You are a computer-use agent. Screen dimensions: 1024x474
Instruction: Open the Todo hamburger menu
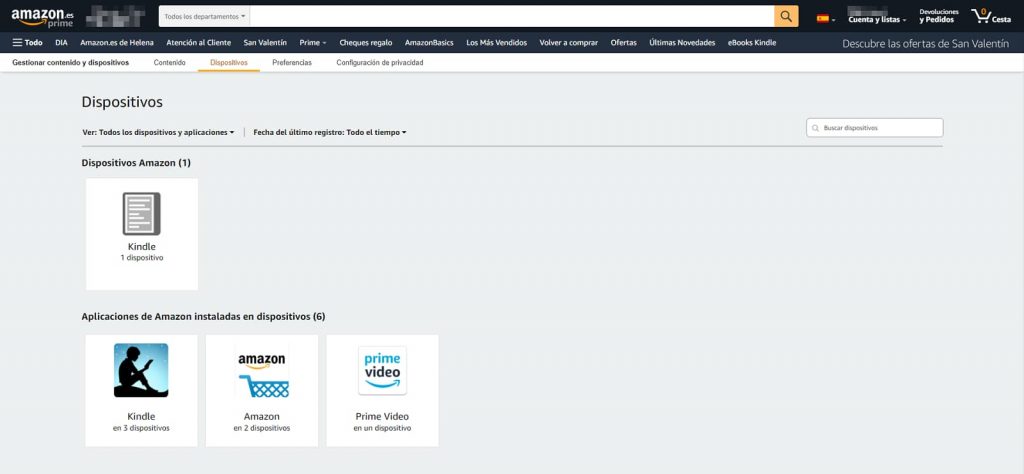(27, 42)
